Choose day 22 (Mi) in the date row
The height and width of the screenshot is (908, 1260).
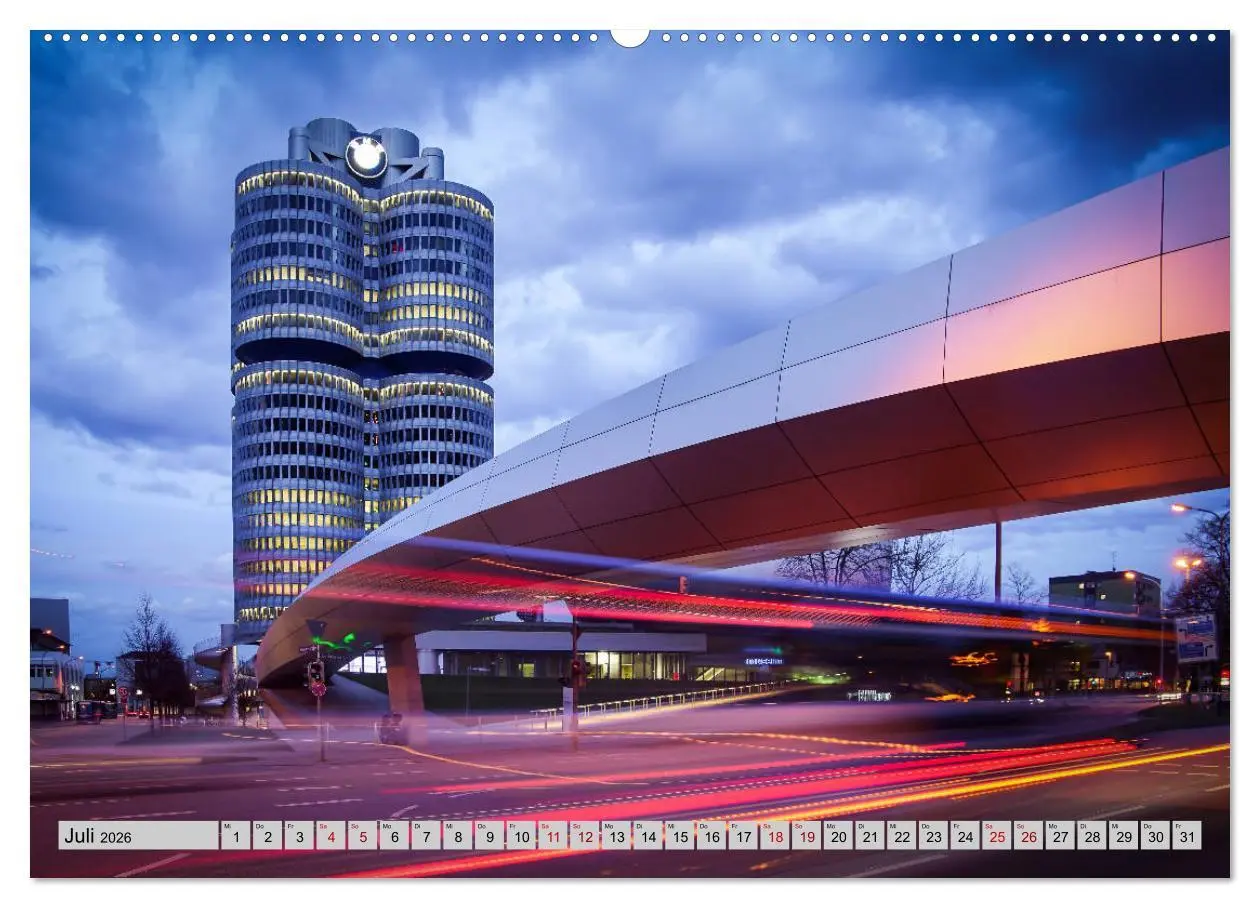point(902,836)
